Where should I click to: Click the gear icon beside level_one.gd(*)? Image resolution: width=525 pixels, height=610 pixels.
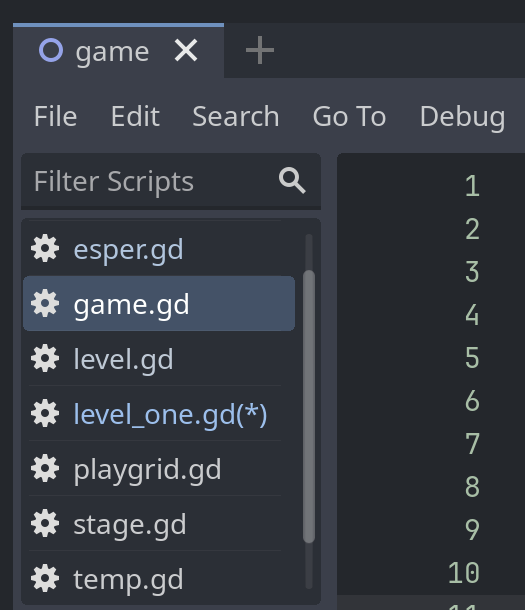(x=45, y=414)
